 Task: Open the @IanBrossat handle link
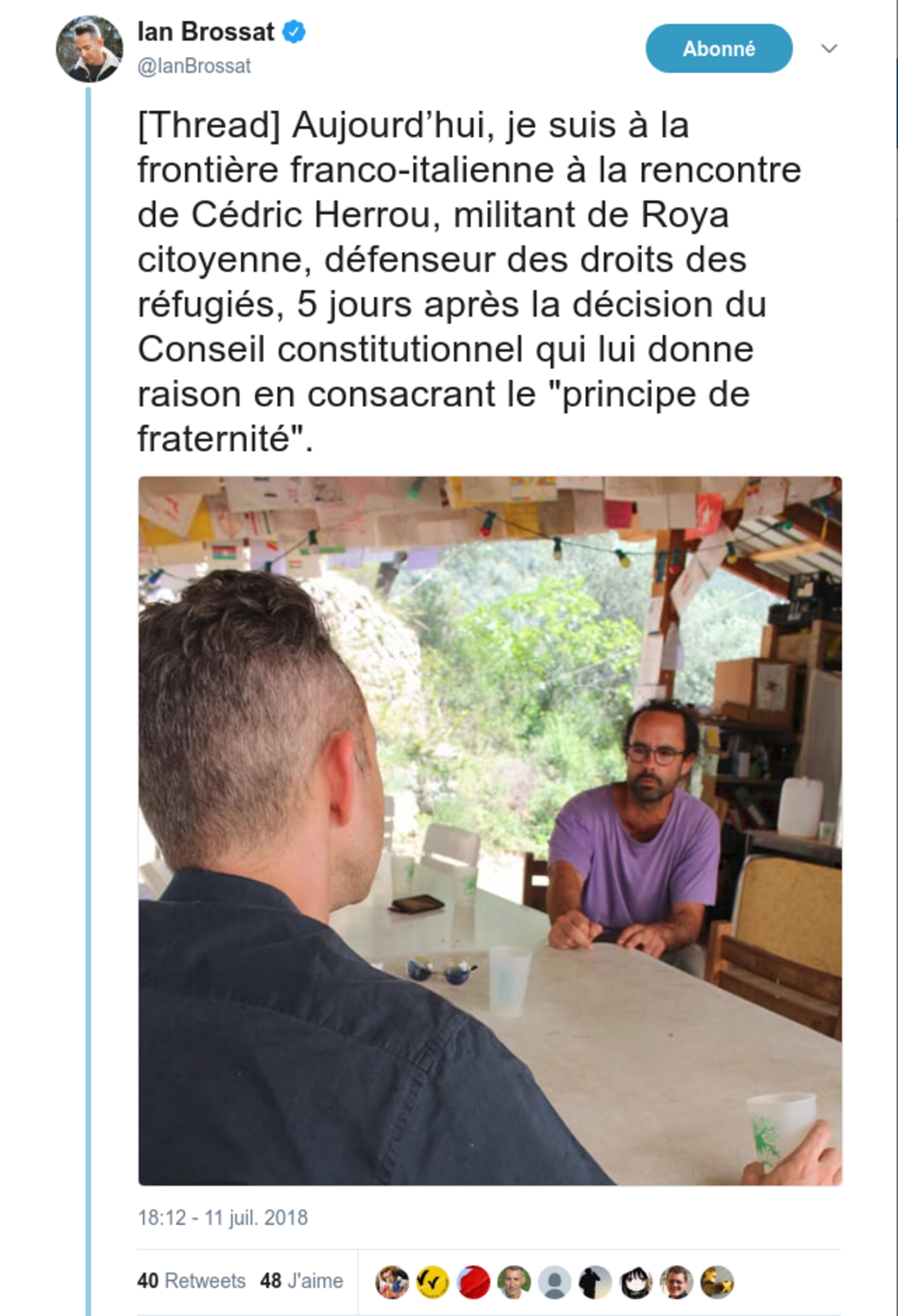194,66
